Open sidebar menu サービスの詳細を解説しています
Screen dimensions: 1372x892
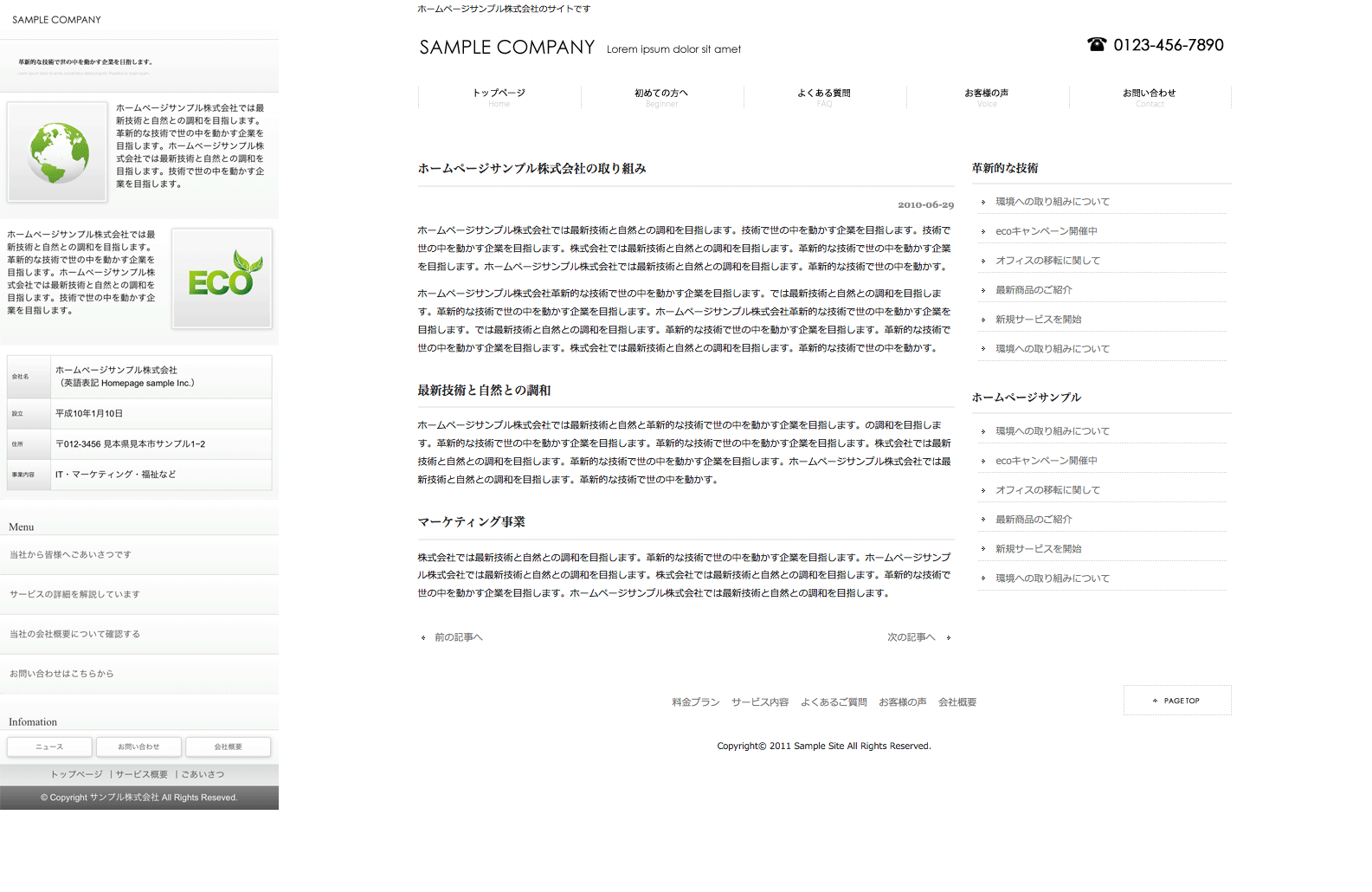click(x=74, y=595)
